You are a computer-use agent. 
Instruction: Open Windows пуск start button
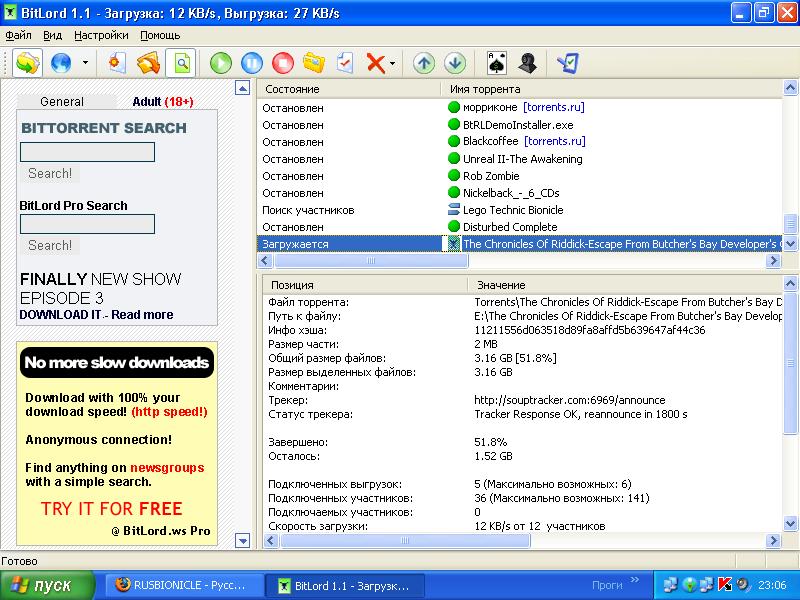pos(47,585)
